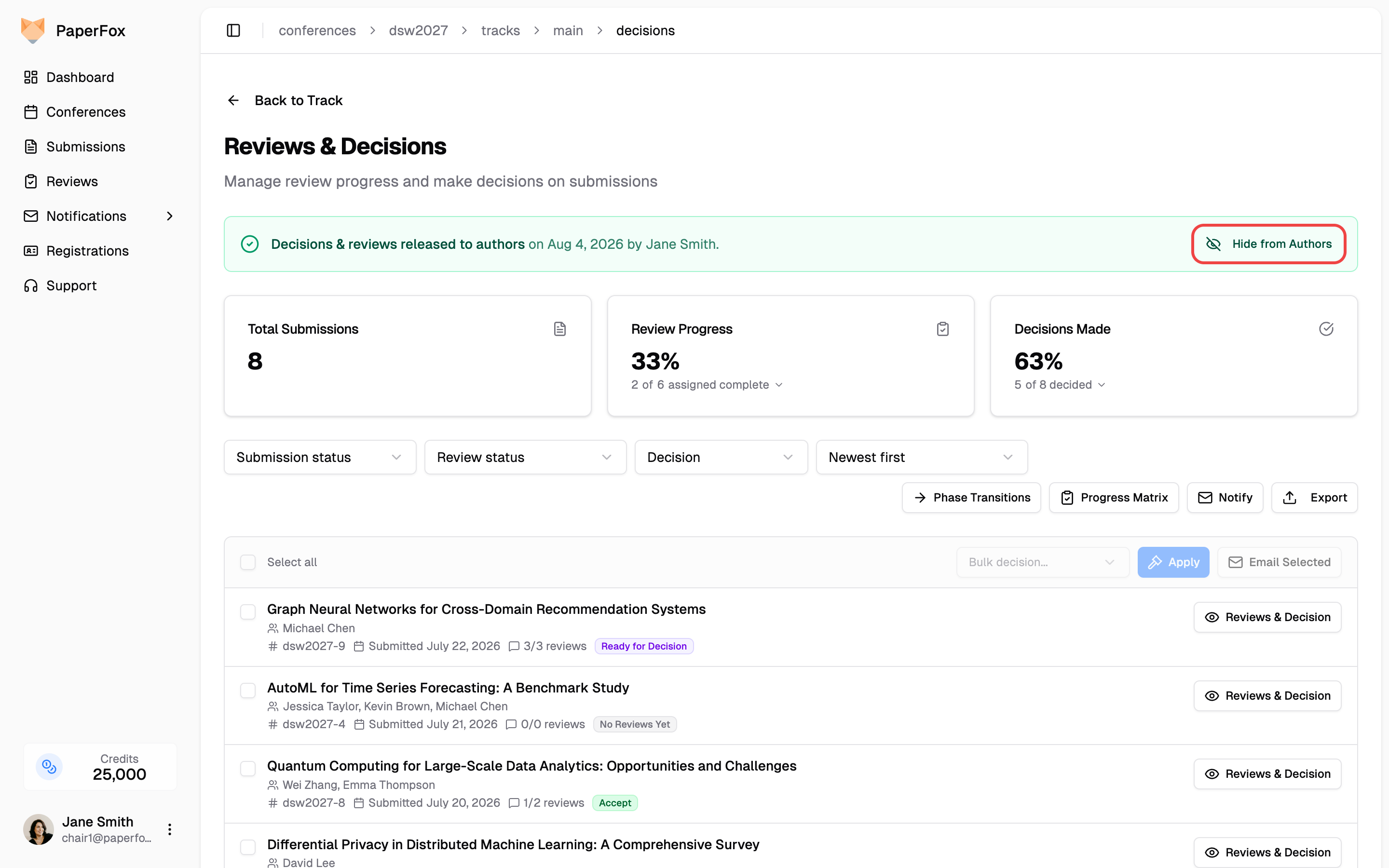Click the authors icon beside Wei Zhang
The height and width of the screenshot is (868, 1389).
pyautogui.click(x=273, y=785)
